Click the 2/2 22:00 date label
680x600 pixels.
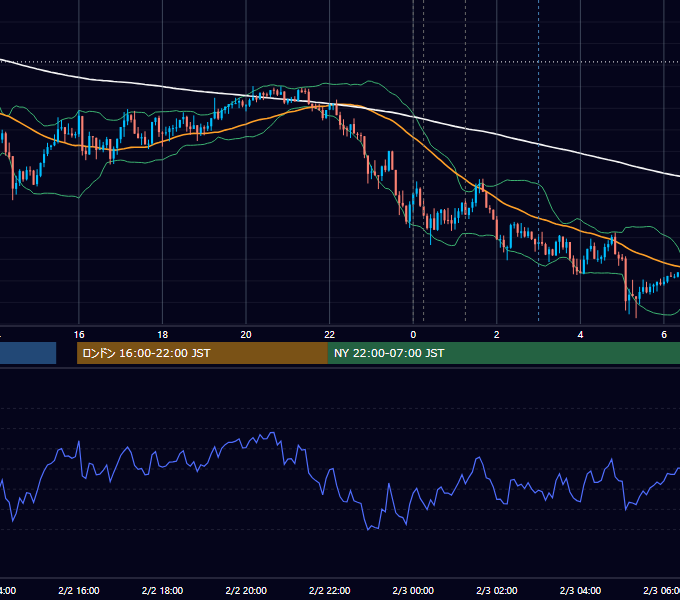click(x=330, y=591)
